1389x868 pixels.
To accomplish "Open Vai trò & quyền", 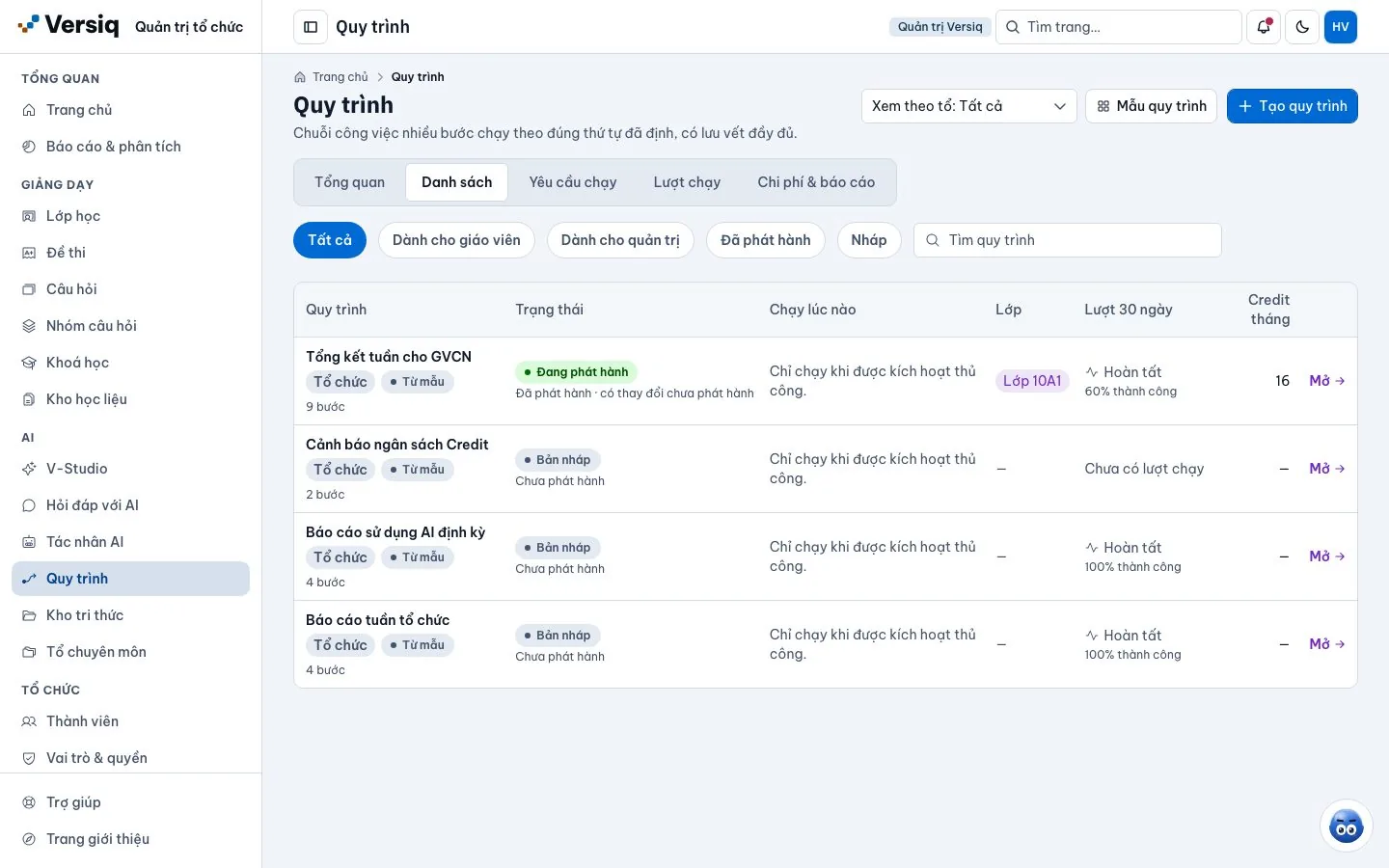I will [x=130, y=758].
